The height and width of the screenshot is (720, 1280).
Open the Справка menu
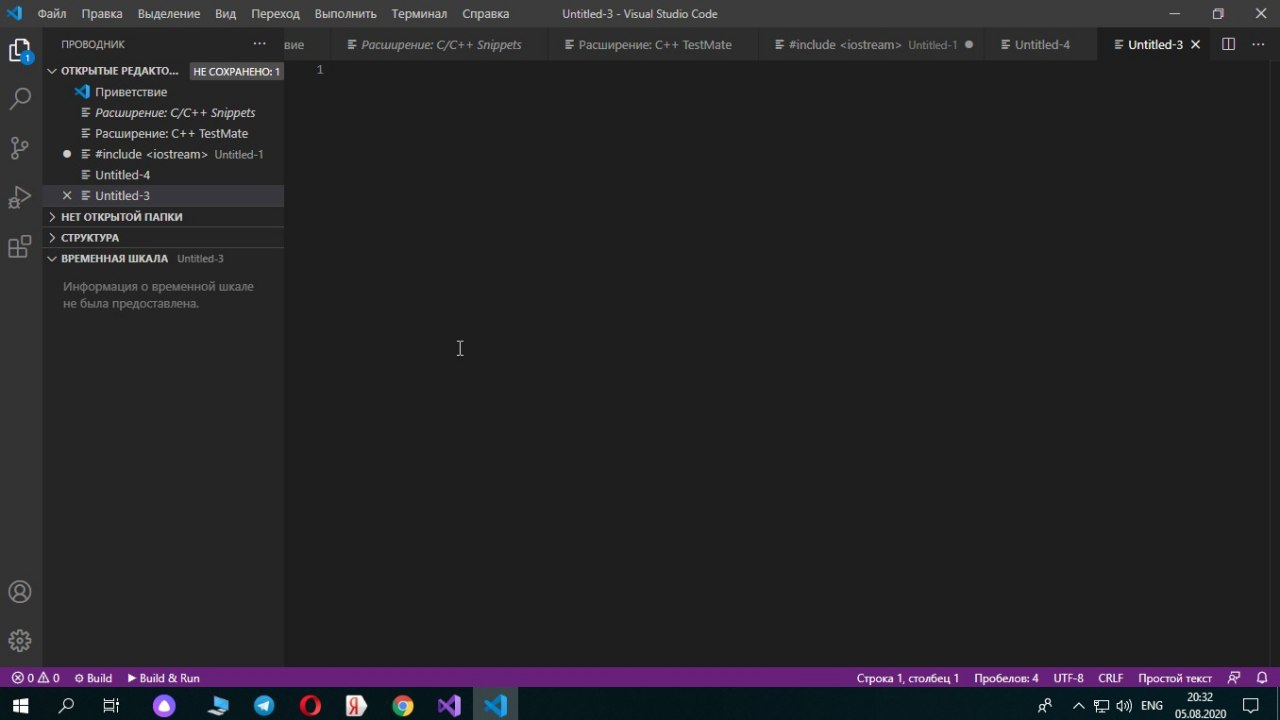coord(486,14)
